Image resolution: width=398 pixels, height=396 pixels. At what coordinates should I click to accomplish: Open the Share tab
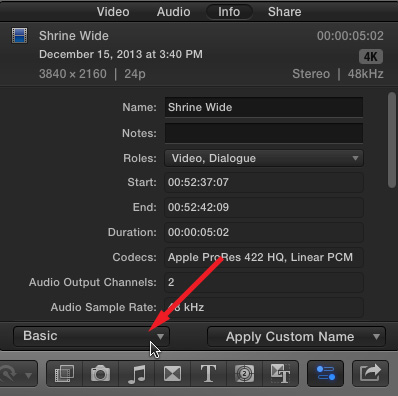coord(284,12)
